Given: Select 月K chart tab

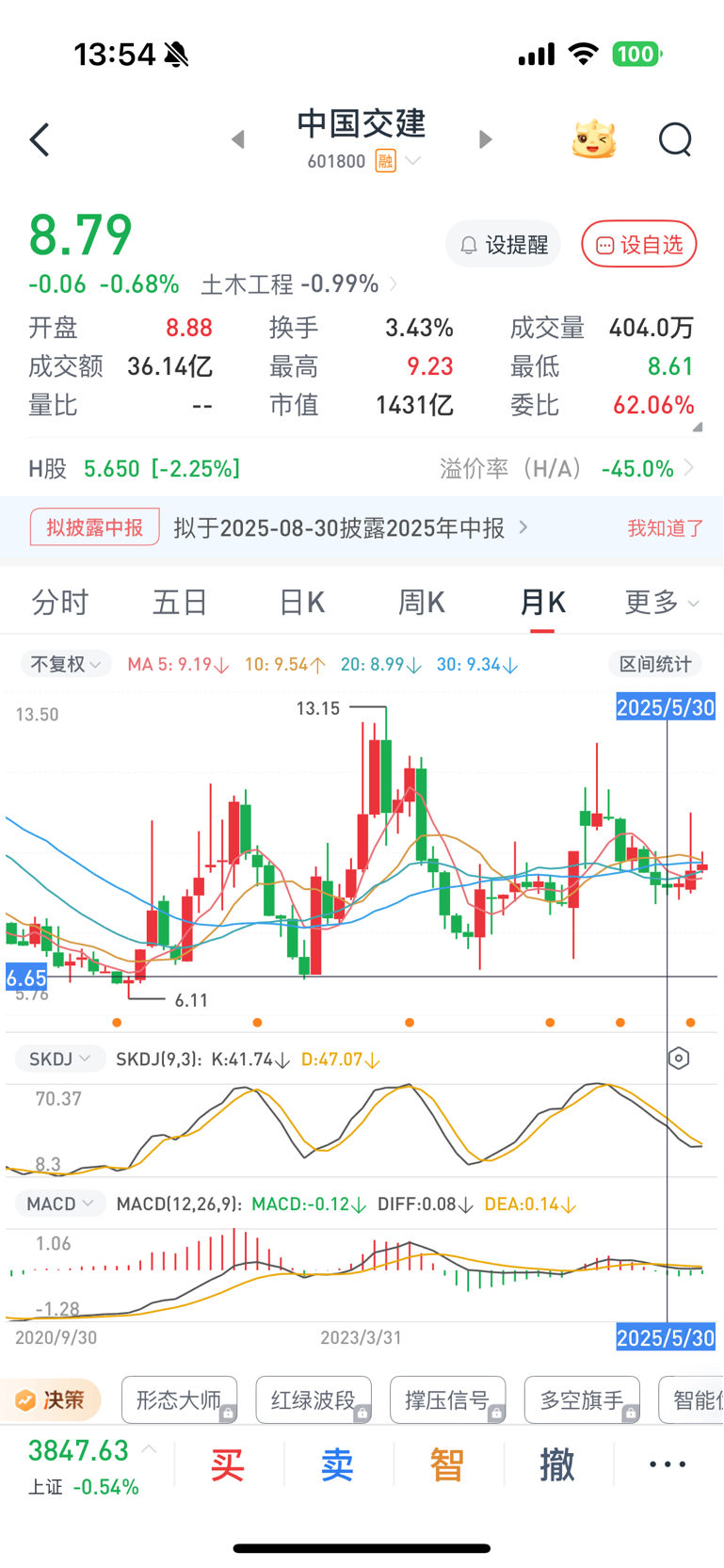Looking at the screenshot, I should click(542, 602).
